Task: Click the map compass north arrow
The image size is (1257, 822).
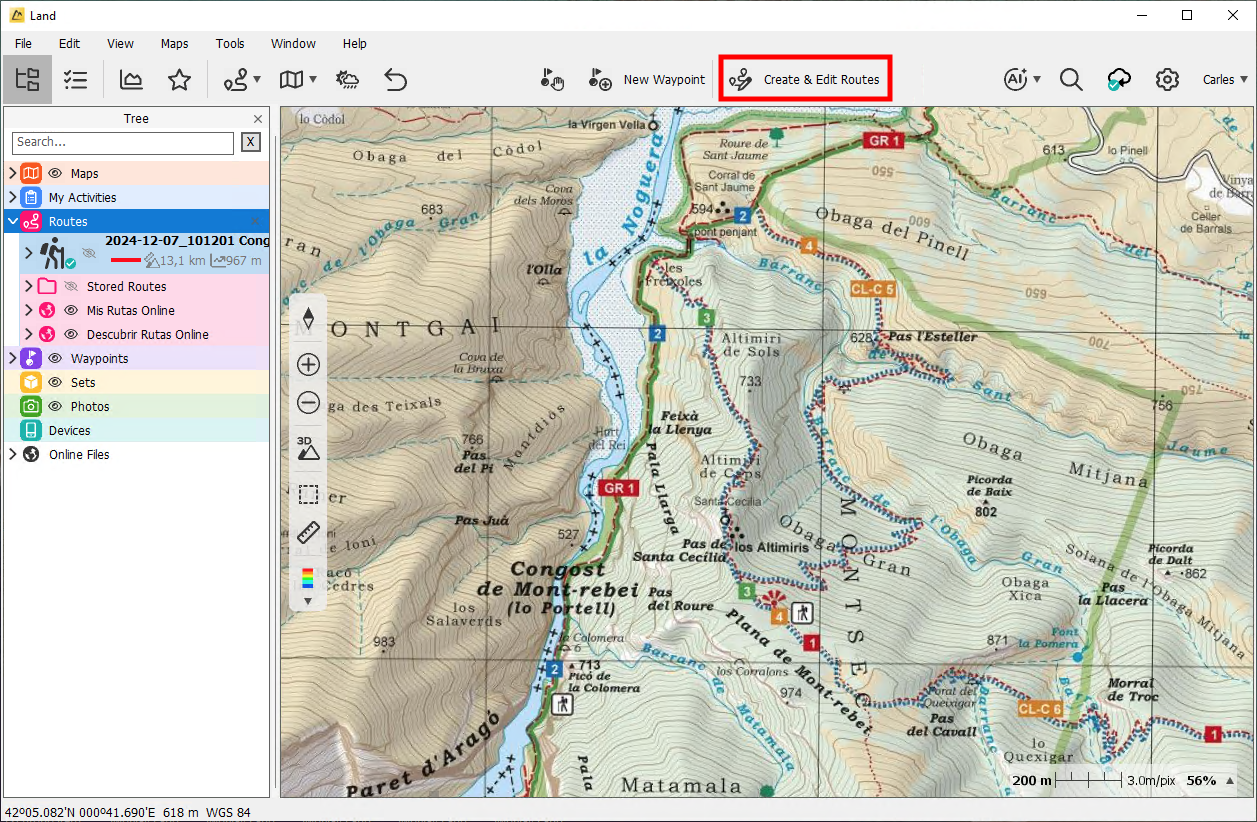Action: pyautogui.click(x=308, y=319)
